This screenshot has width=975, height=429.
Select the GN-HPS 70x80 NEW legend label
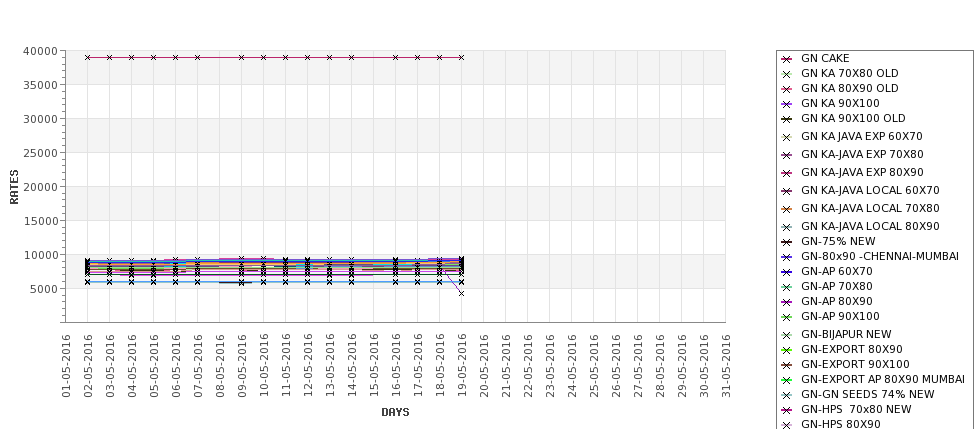tap(856, 408)
